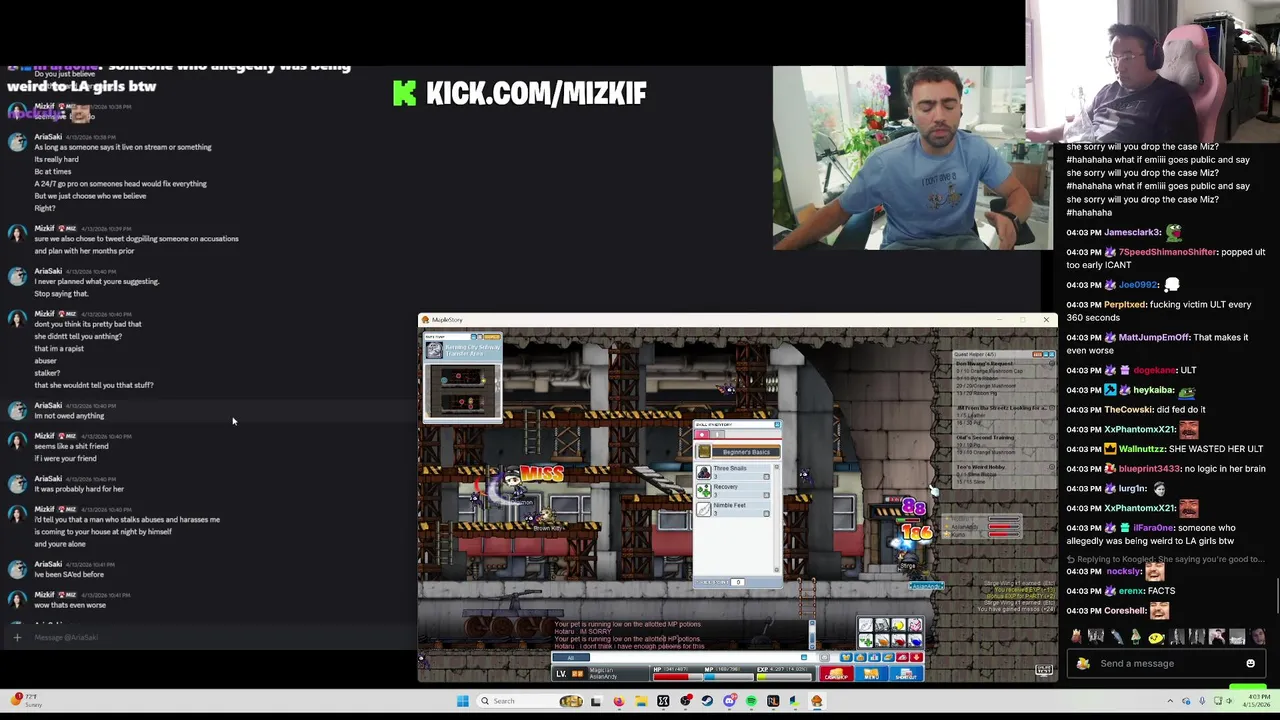This screenshot has height=720, width=1280.
Task: Use the yellow orb quick slot item
Action: coord(898,625)
